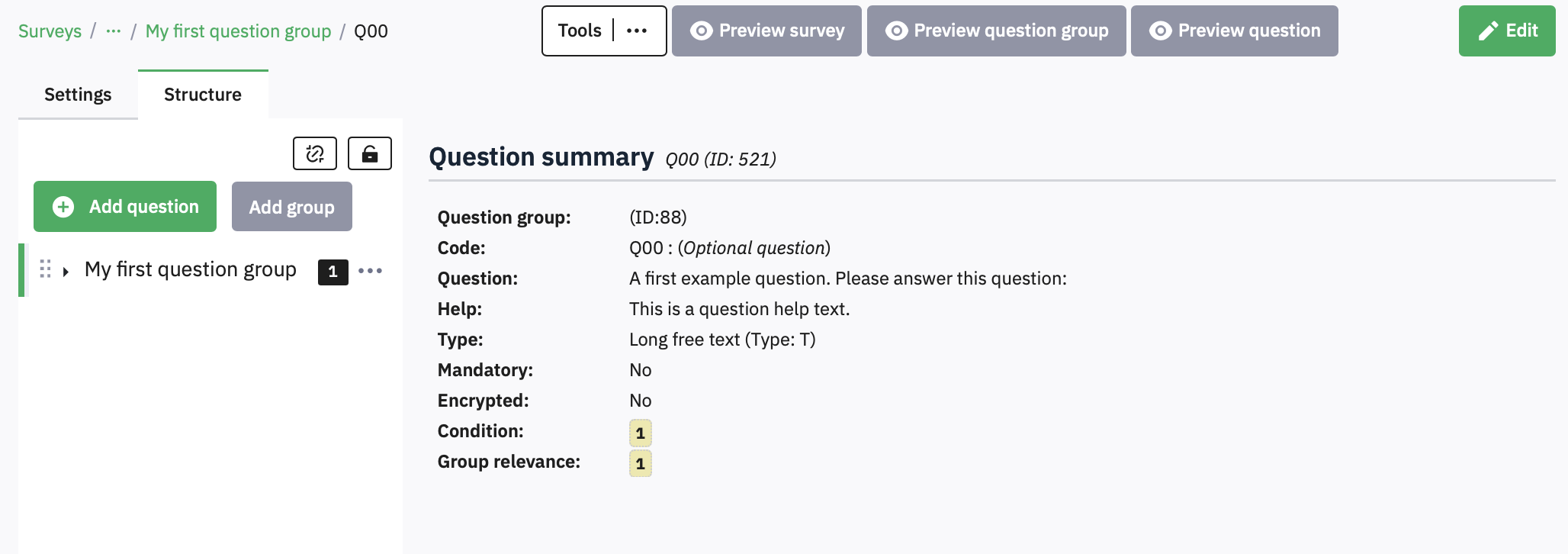Click the question count badge on the group
This screenshot has height=554, width=1568.
pyautogui.click(x=333, y=272)
